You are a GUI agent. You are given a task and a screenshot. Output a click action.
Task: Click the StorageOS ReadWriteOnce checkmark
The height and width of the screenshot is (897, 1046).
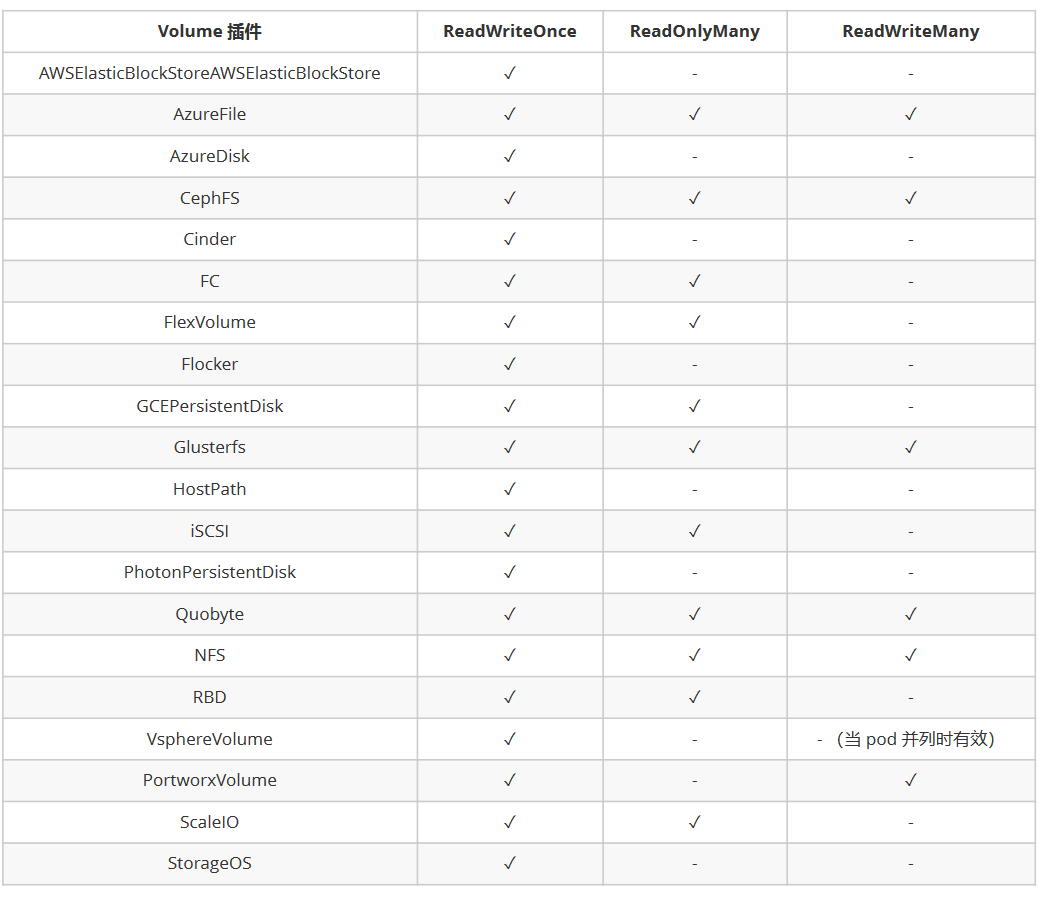click(510, 864)
